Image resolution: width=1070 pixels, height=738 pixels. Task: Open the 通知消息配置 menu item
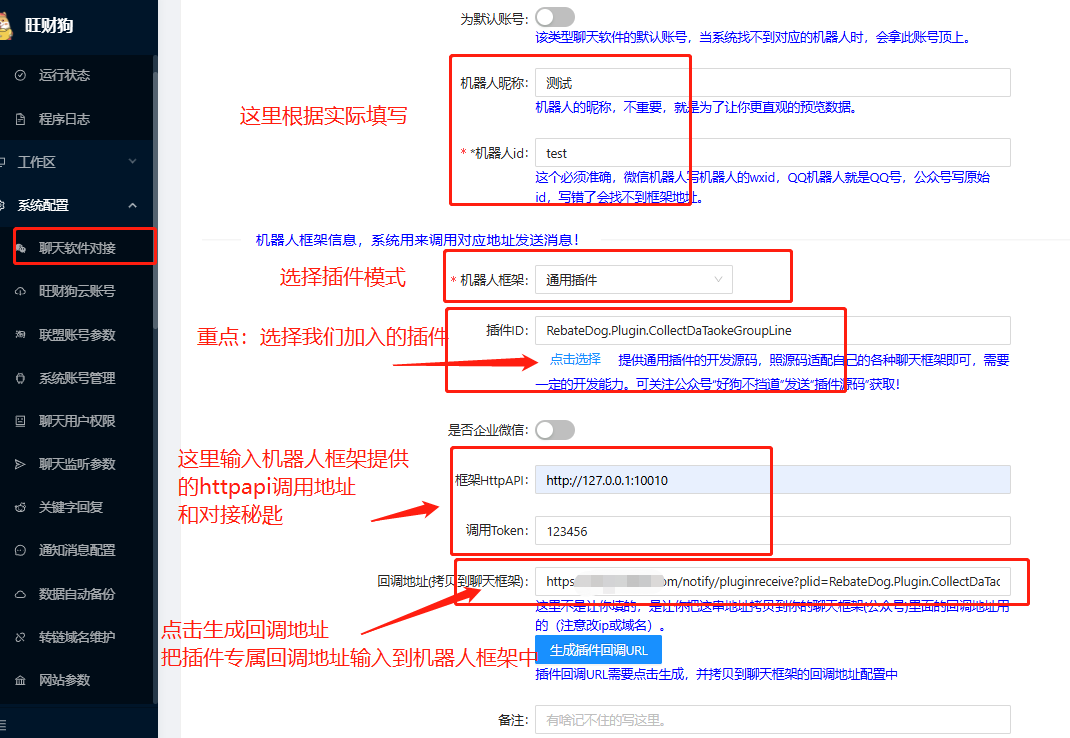[x=77, y=550]
